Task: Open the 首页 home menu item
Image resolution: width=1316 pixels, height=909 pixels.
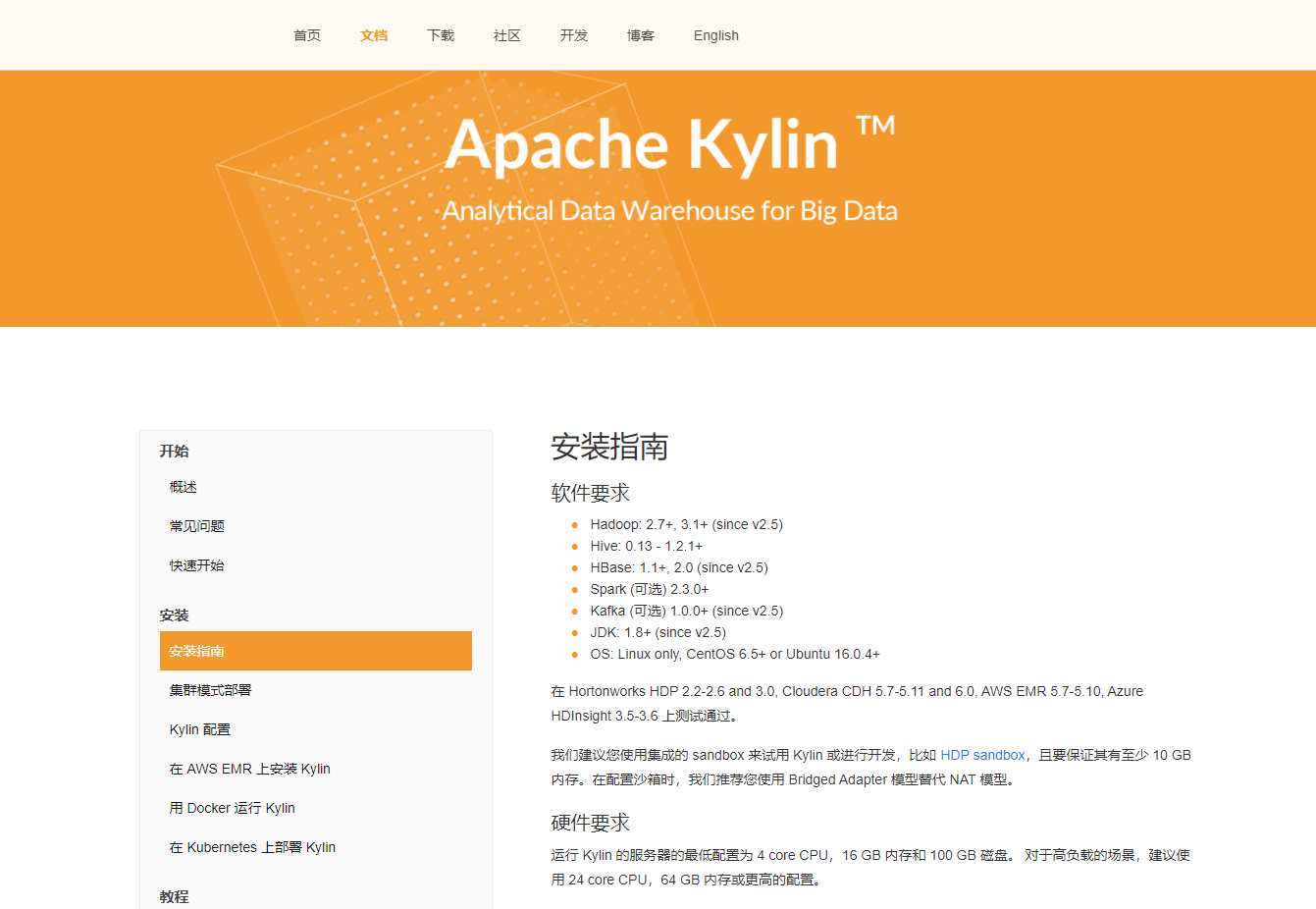Action: [307, 35]
